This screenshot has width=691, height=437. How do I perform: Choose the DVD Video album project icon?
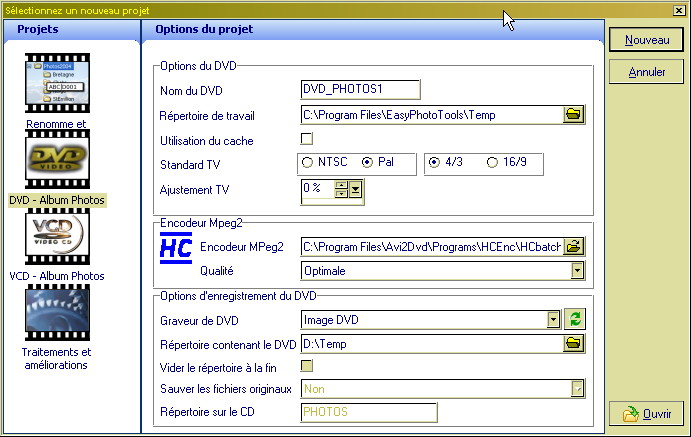[57, 160]
